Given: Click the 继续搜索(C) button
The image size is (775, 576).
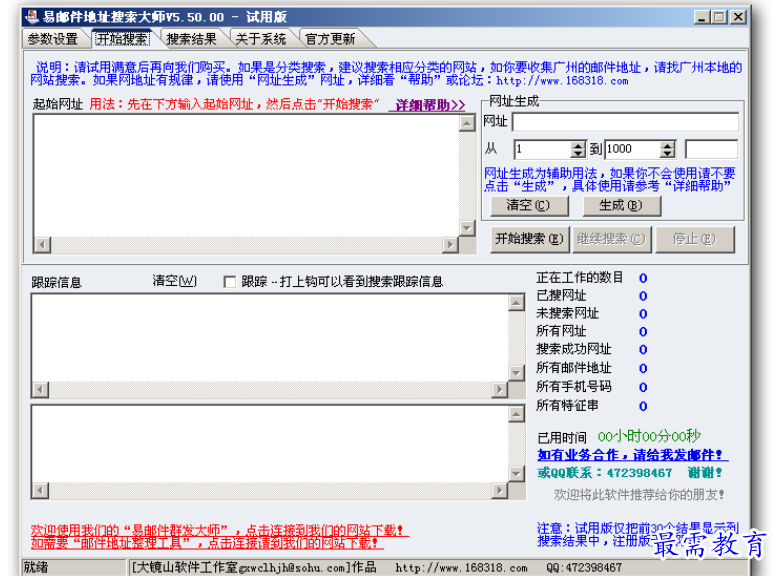Looking at the screenshot, I should [x=612, y=239].
